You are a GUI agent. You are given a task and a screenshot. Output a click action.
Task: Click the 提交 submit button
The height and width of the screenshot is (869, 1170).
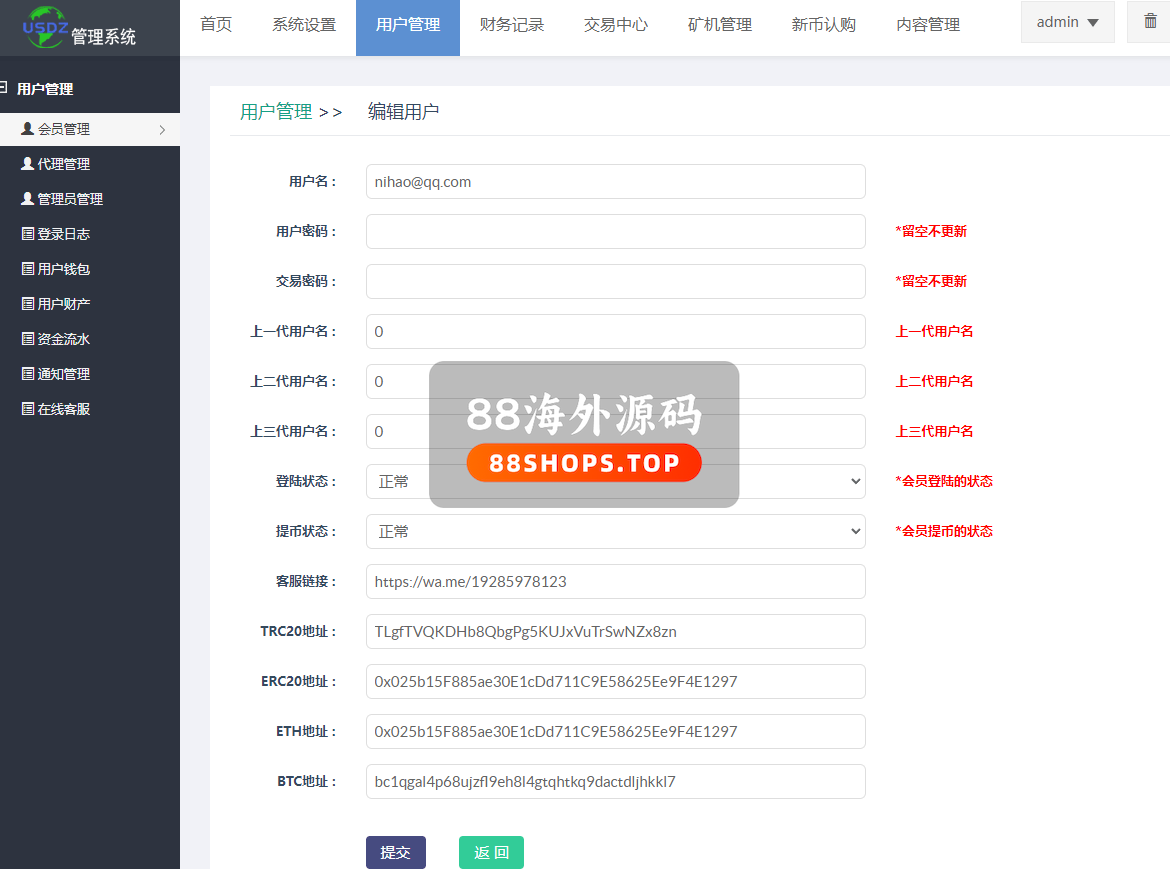pyautogui.click(x=395, y=852)
